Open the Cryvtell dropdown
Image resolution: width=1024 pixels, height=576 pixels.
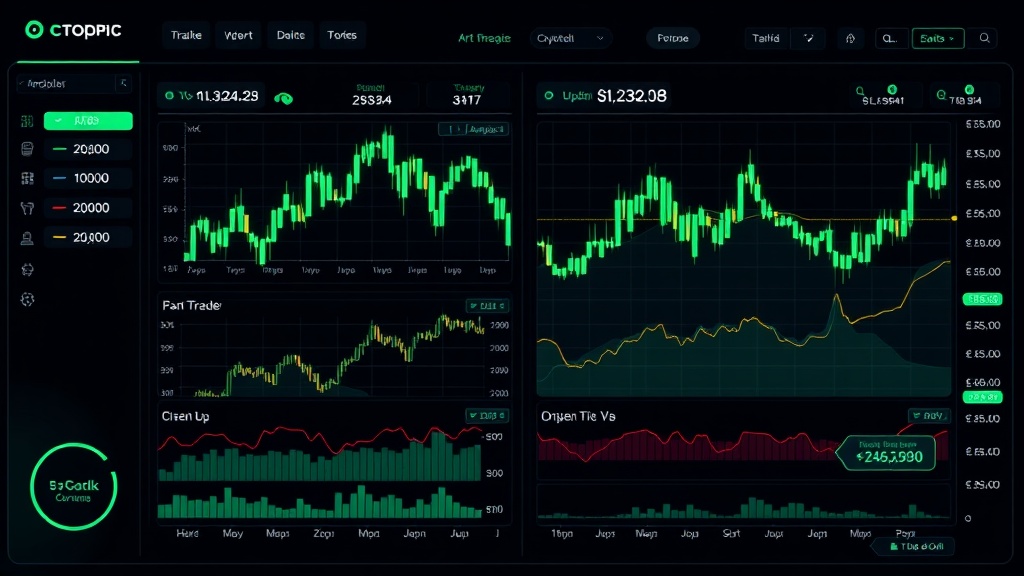coord(571,38)
